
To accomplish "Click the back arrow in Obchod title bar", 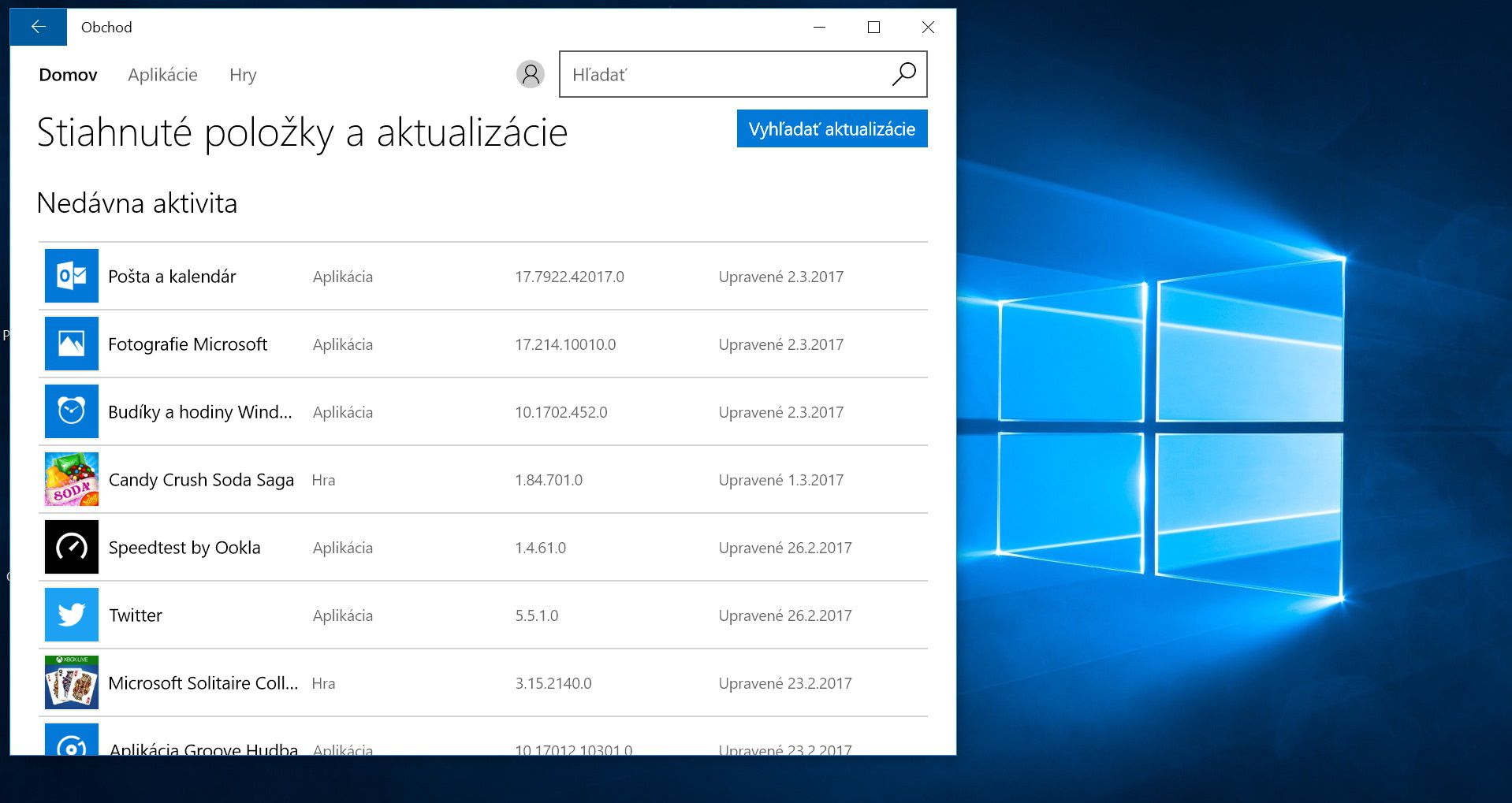I will point(38,27).
